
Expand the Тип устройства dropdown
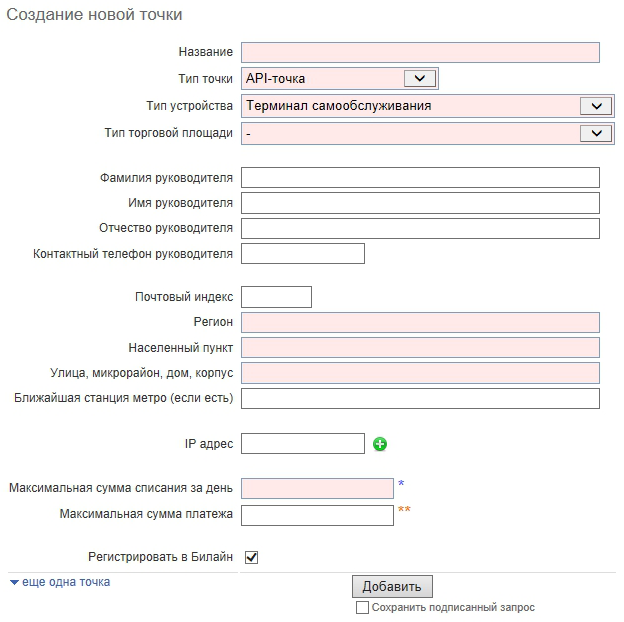point(427,106)
